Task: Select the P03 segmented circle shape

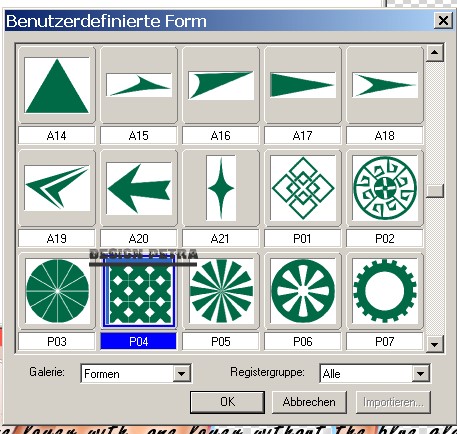Action: pos(57,291)
